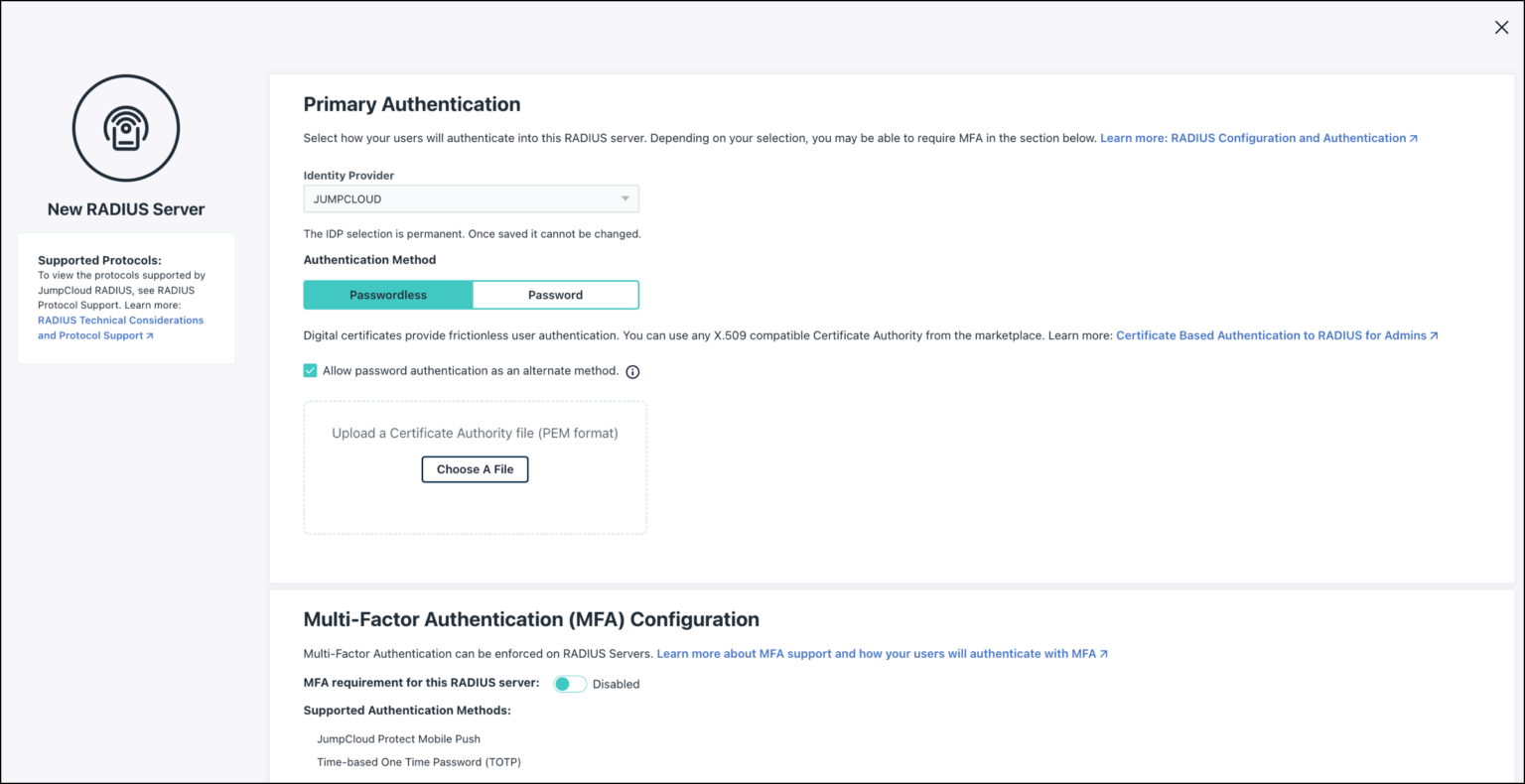Viewport: 1525px width, 784px height.
Task: Enable the MFA requirement toggle
Action: pos(570,684)
